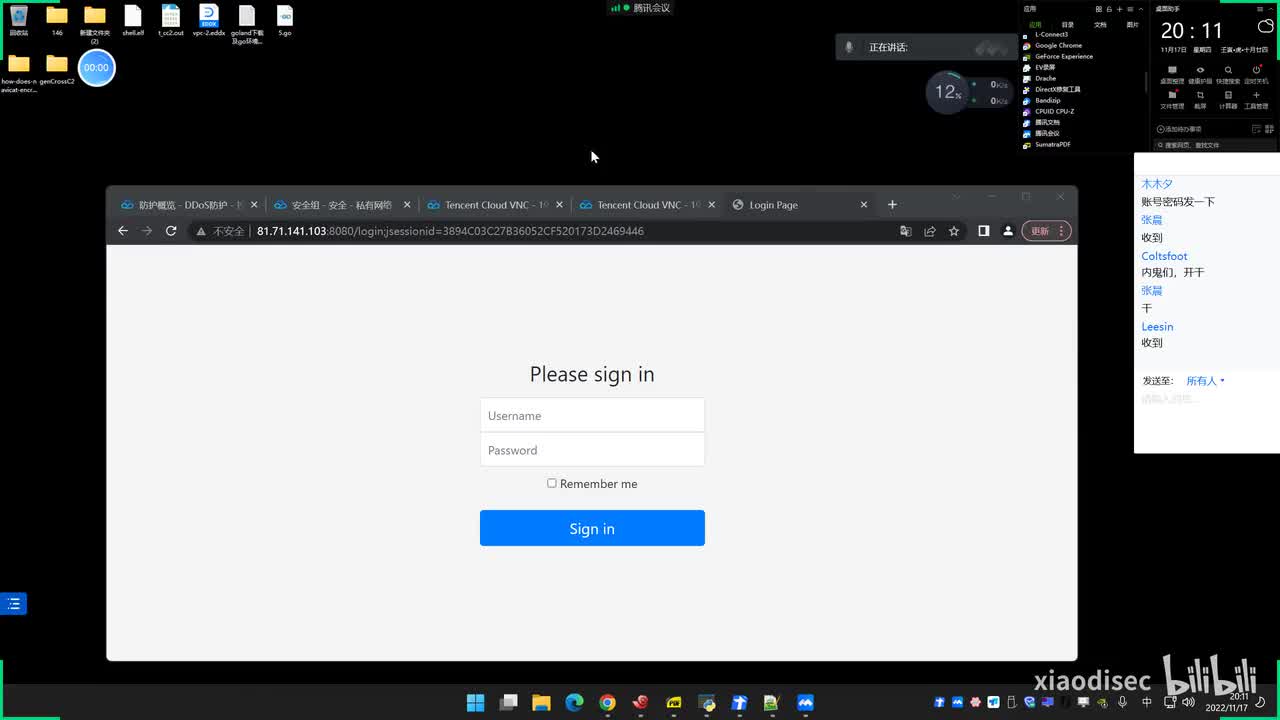Click the blue list button at left edge
The image size is (1280, 720).
tap(13, 603)
